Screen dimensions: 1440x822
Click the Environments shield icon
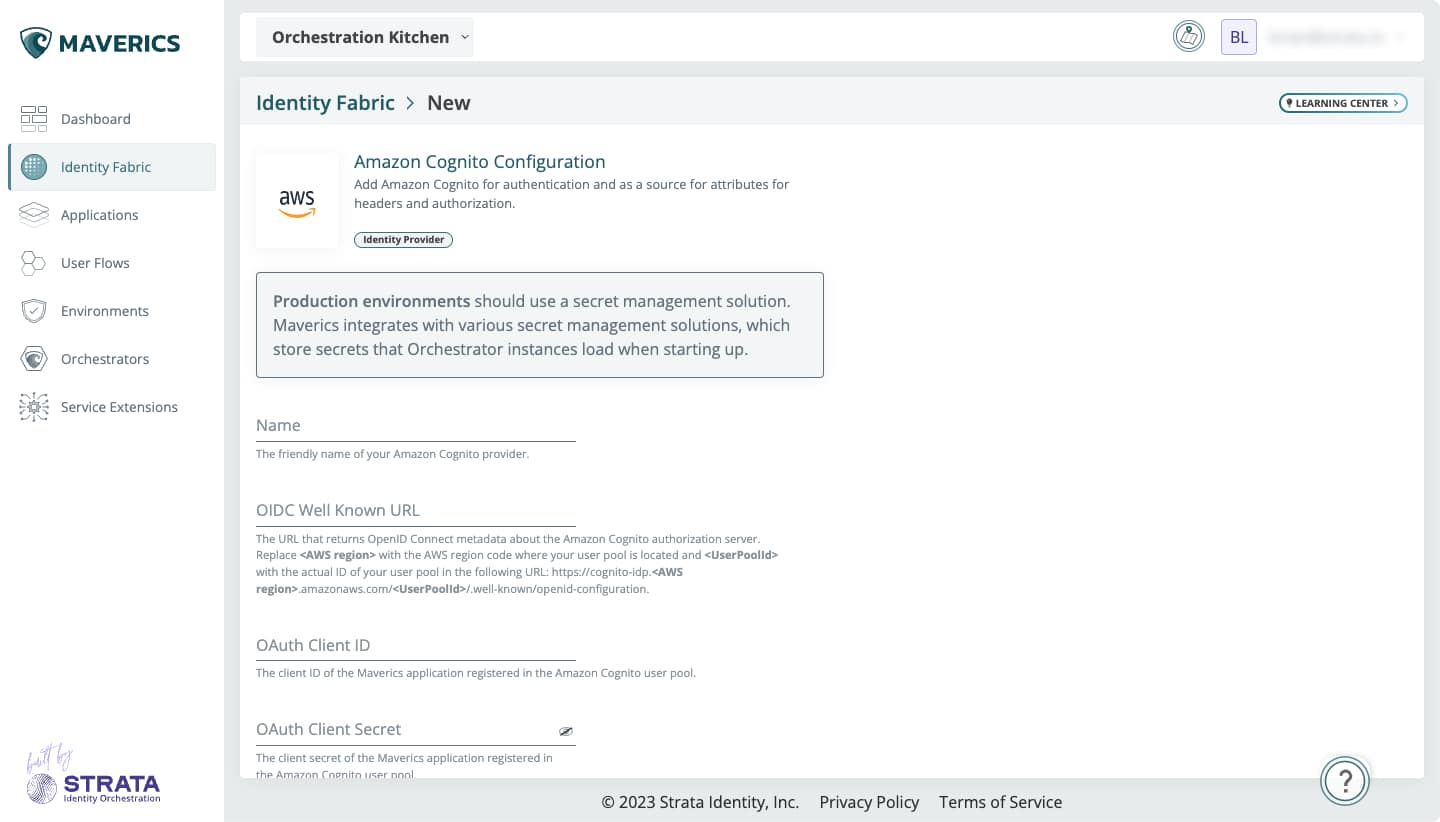tap(34, 311)
